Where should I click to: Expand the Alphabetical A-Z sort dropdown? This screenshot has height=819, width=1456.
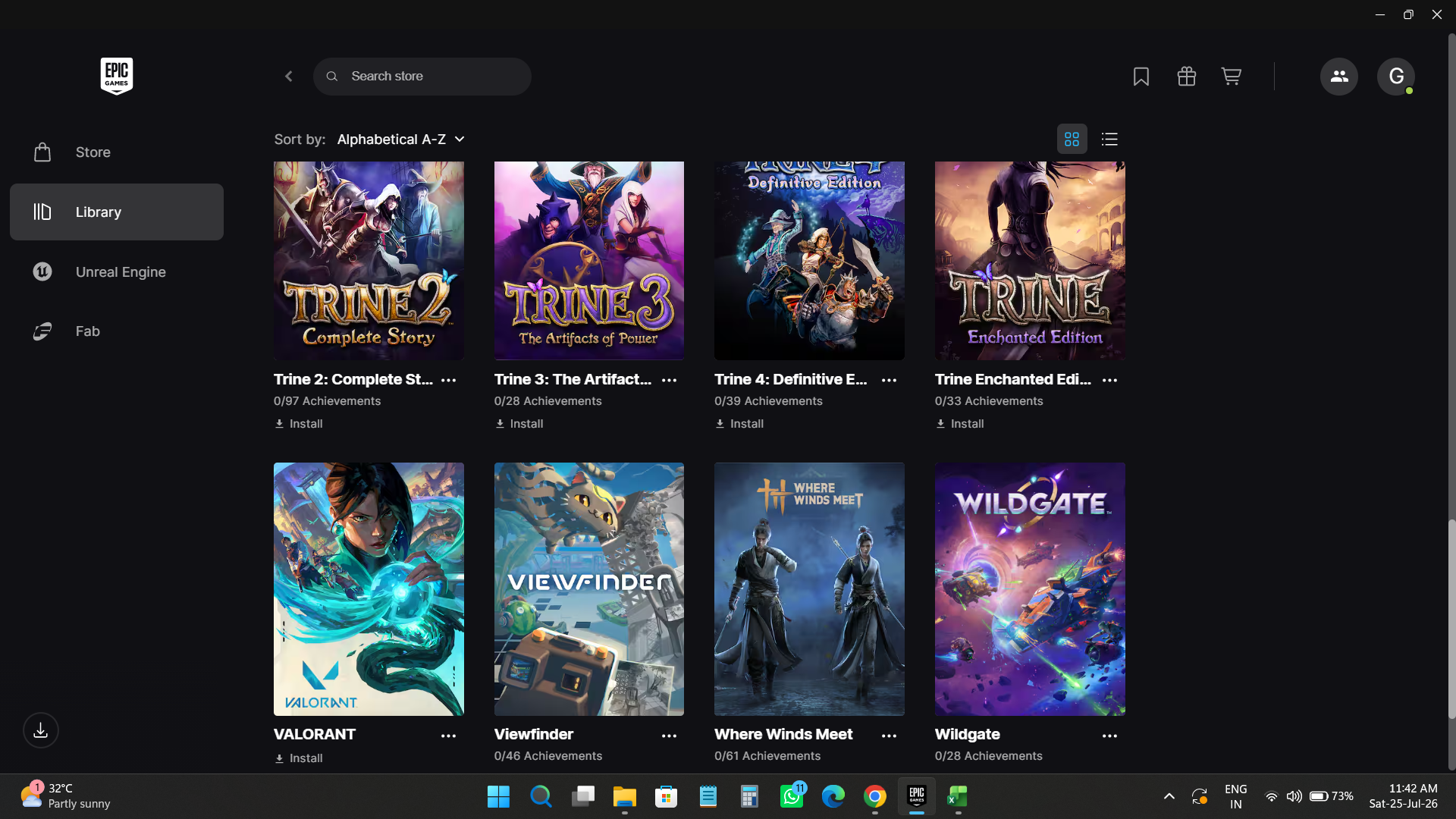point(401,140)
